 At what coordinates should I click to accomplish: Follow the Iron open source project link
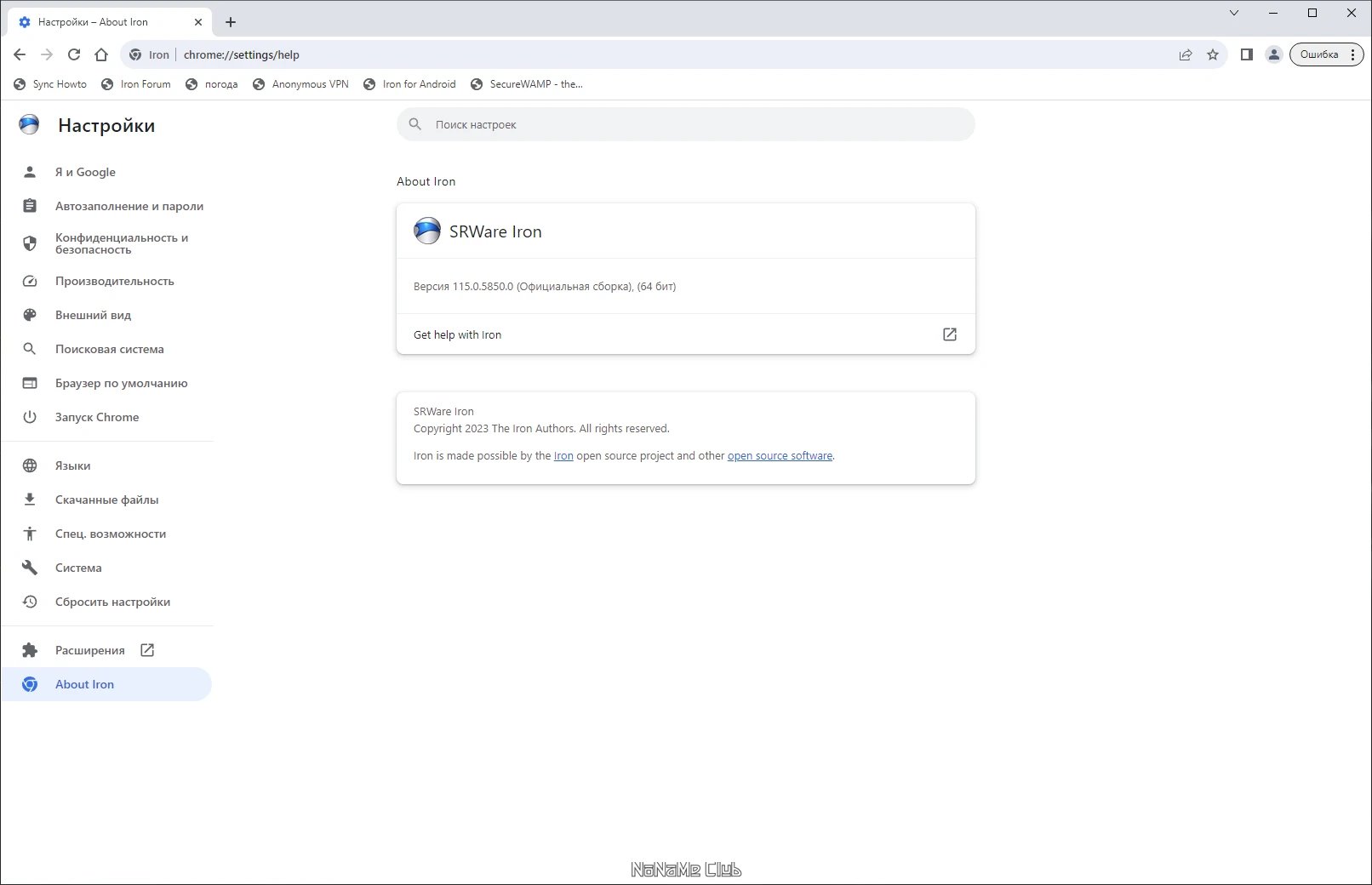pos(563,456)
